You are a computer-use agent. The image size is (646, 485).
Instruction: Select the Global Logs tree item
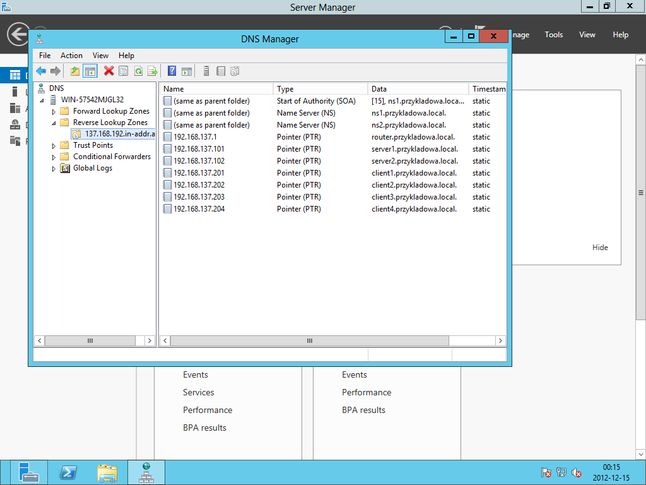coord(92,168)
